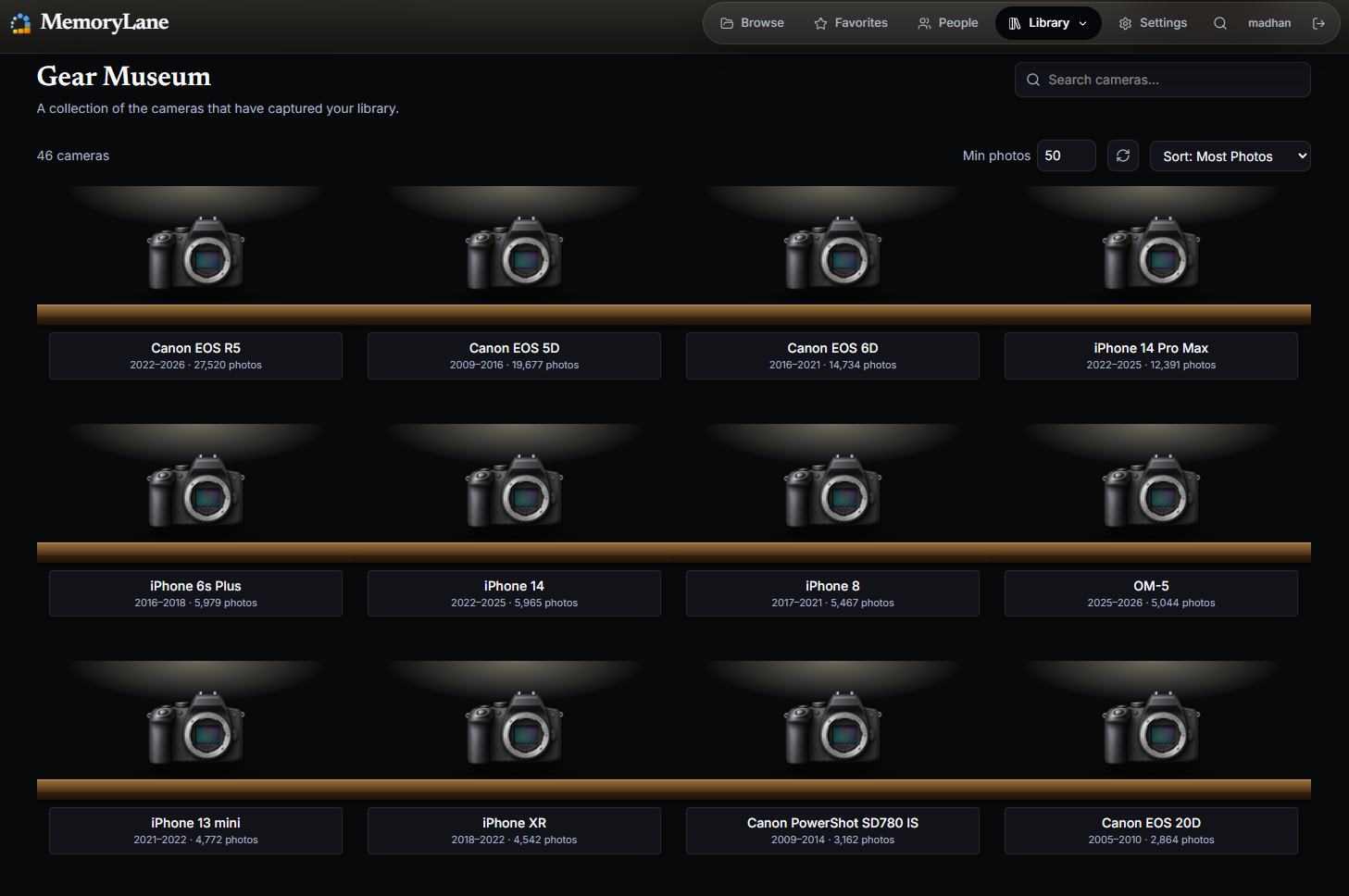The height and width of the screenshot is (896, 1349).
Task: Open the Canon PowerShot SD780 IS camera image
Action: 833,728
